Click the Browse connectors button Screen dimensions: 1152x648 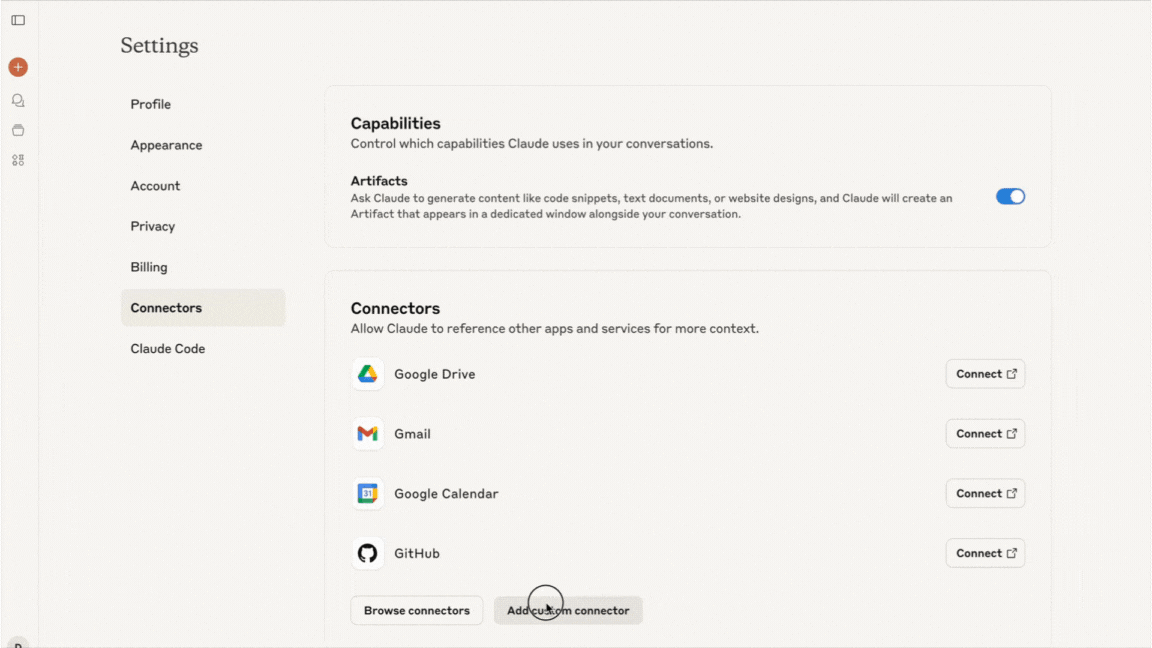pos(416,610)
